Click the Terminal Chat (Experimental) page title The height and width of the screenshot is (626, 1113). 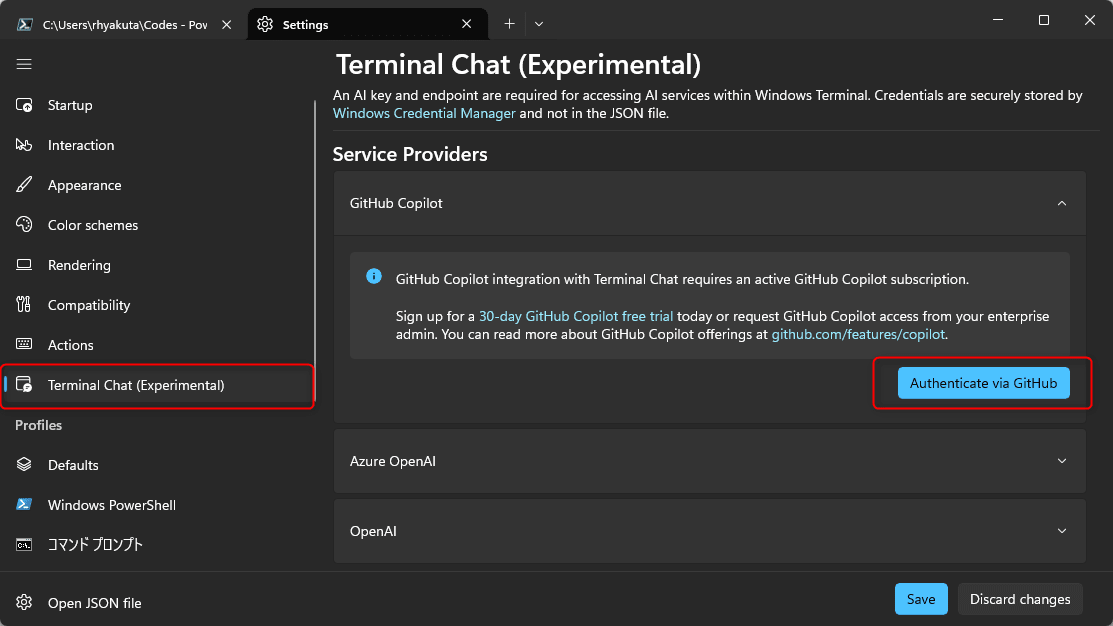(518, 65)
